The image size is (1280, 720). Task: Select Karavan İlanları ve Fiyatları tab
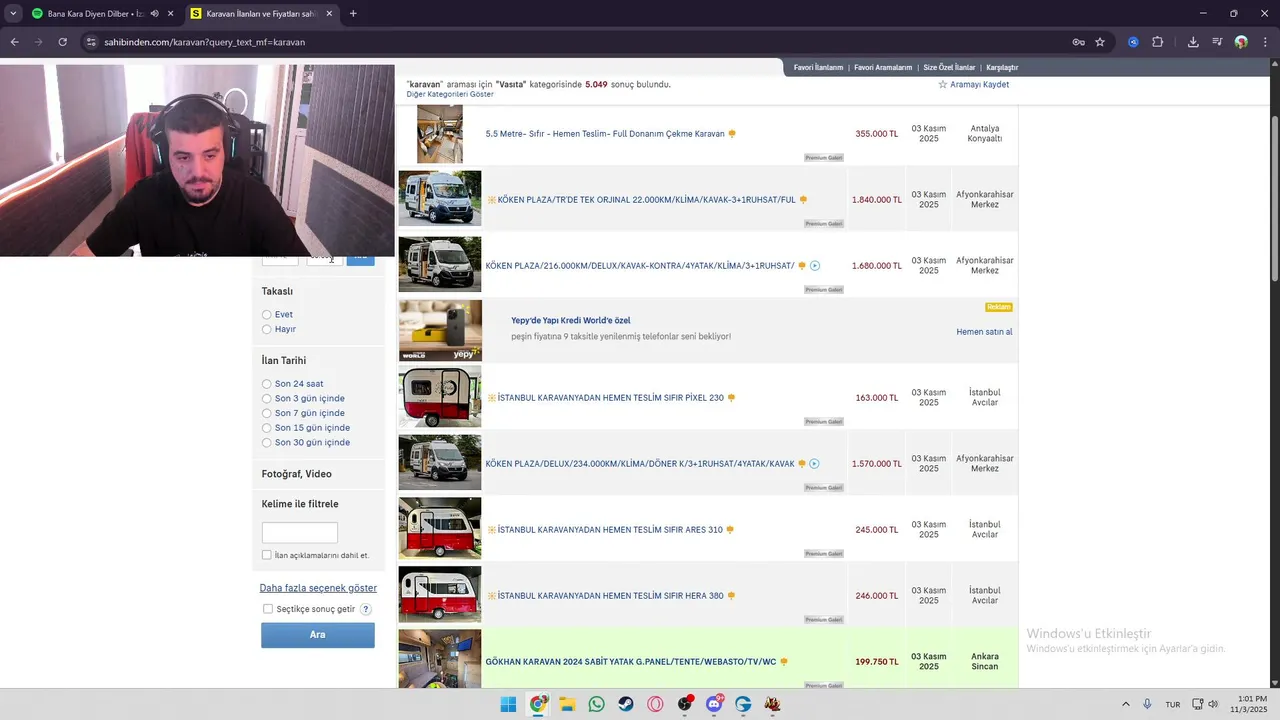click(x=260, y=14)
